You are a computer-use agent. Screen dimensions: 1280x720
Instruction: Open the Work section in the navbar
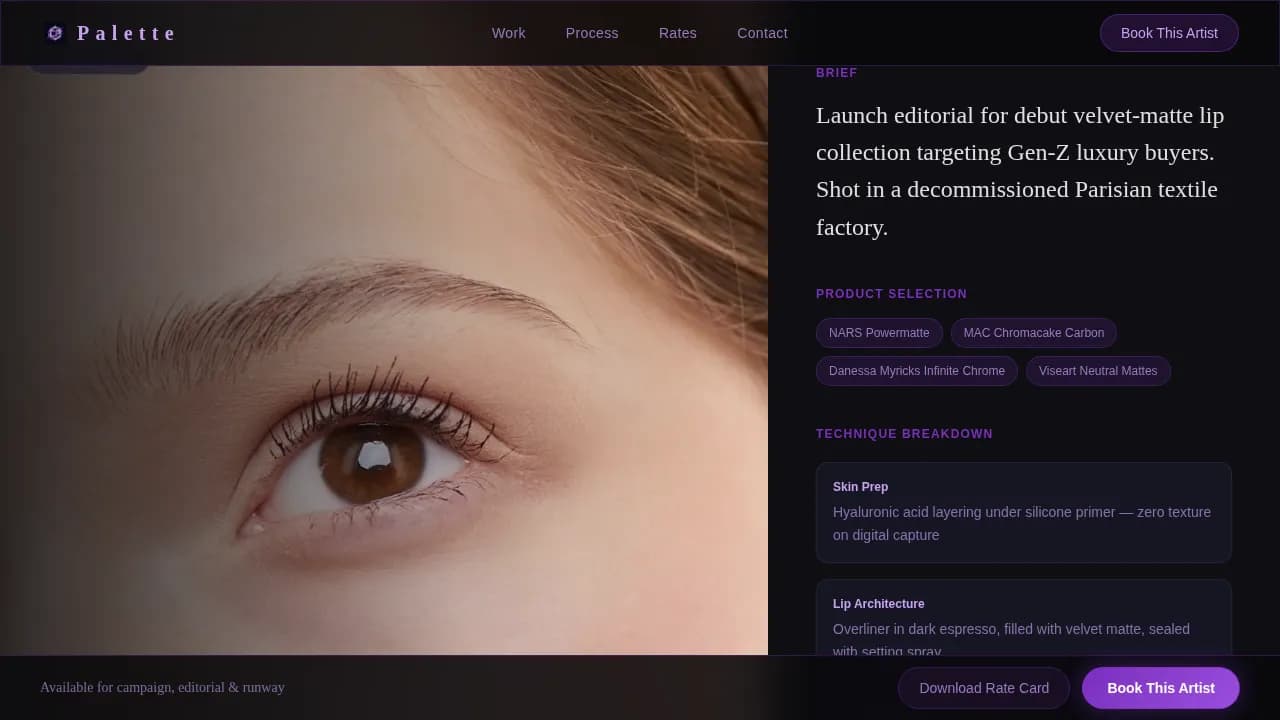508,33
